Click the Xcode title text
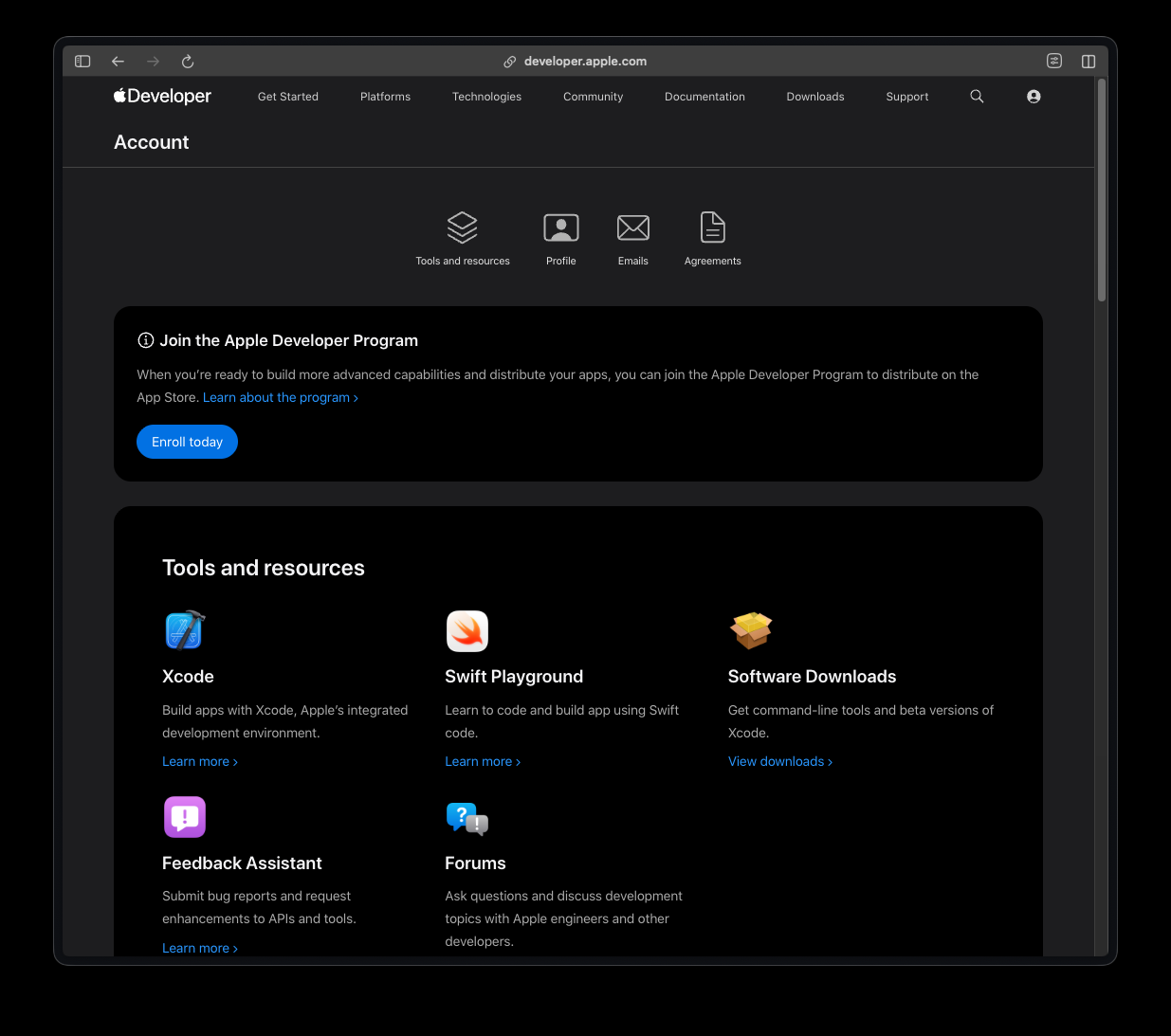 188,676
